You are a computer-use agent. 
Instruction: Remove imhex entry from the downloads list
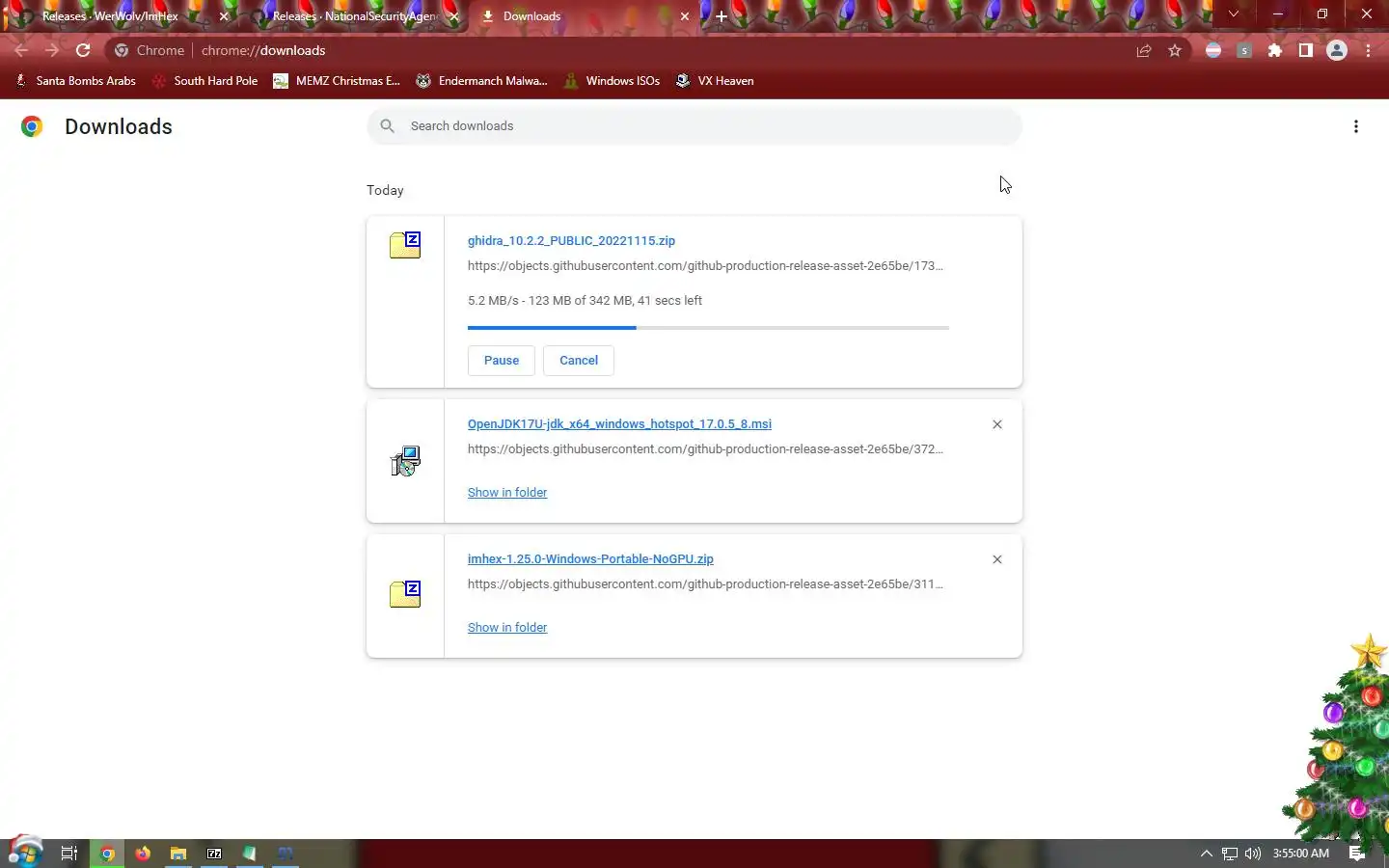pos(997,559)
